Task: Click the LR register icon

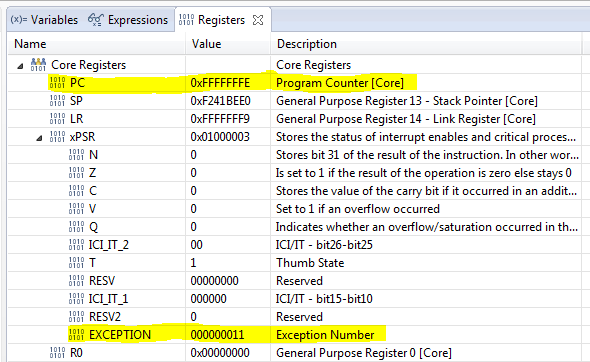Action: click(x=57, y=119)
